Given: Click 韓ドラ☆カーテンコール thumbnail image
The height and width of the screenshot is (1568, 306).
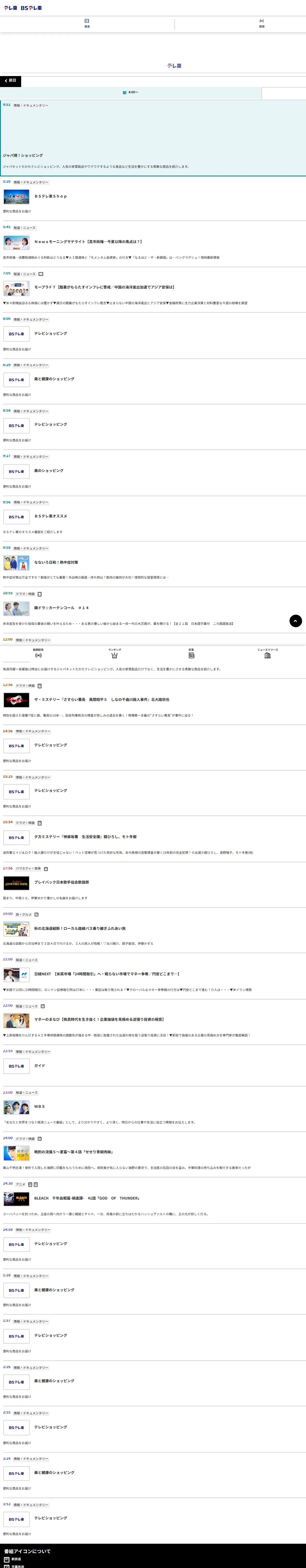Looking at the screenshot, I should (x=16, y=608).
